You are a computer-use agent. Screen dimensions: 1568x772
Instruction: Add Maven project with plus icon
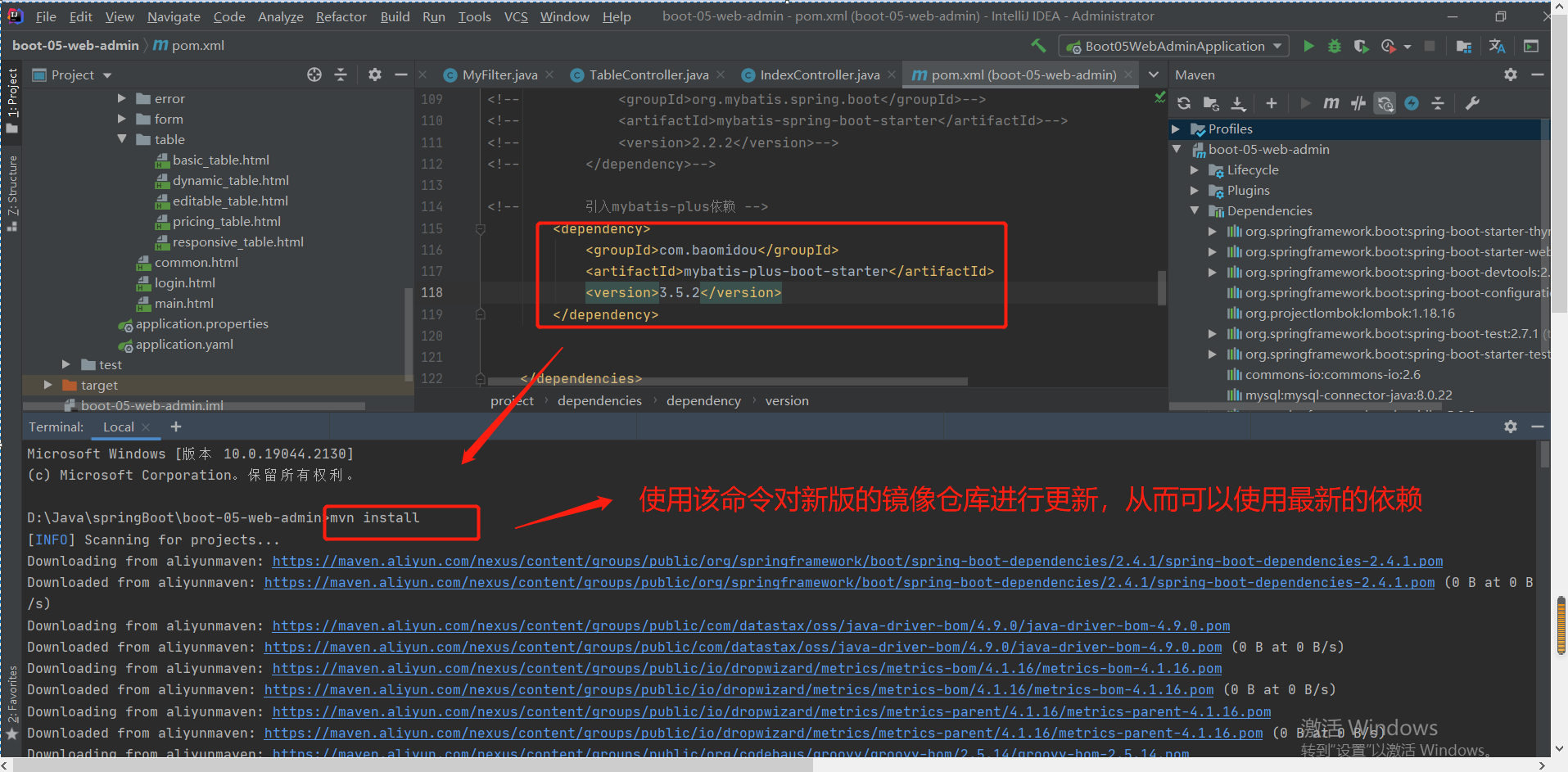[1271, 103]
